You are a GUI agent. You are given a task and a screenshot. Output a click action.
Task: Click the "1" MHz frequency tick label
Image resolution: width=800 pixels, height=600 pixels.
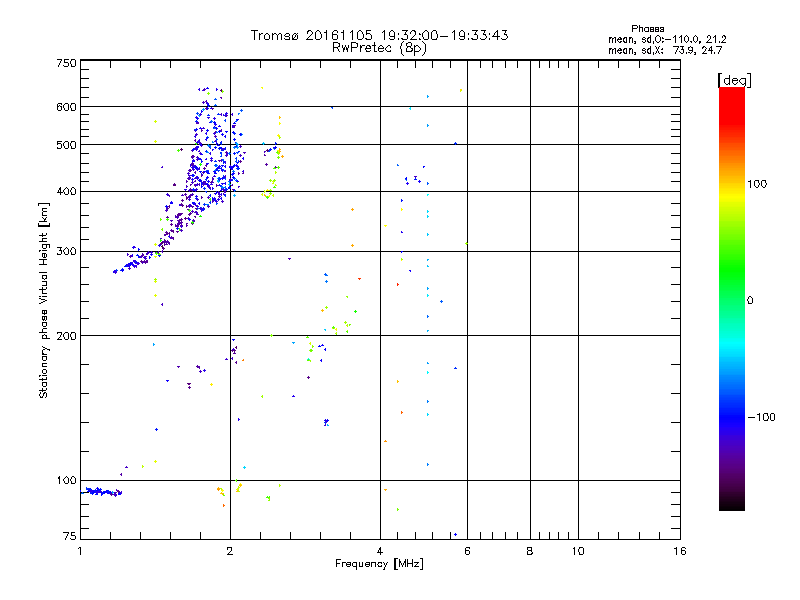(80, 551)
